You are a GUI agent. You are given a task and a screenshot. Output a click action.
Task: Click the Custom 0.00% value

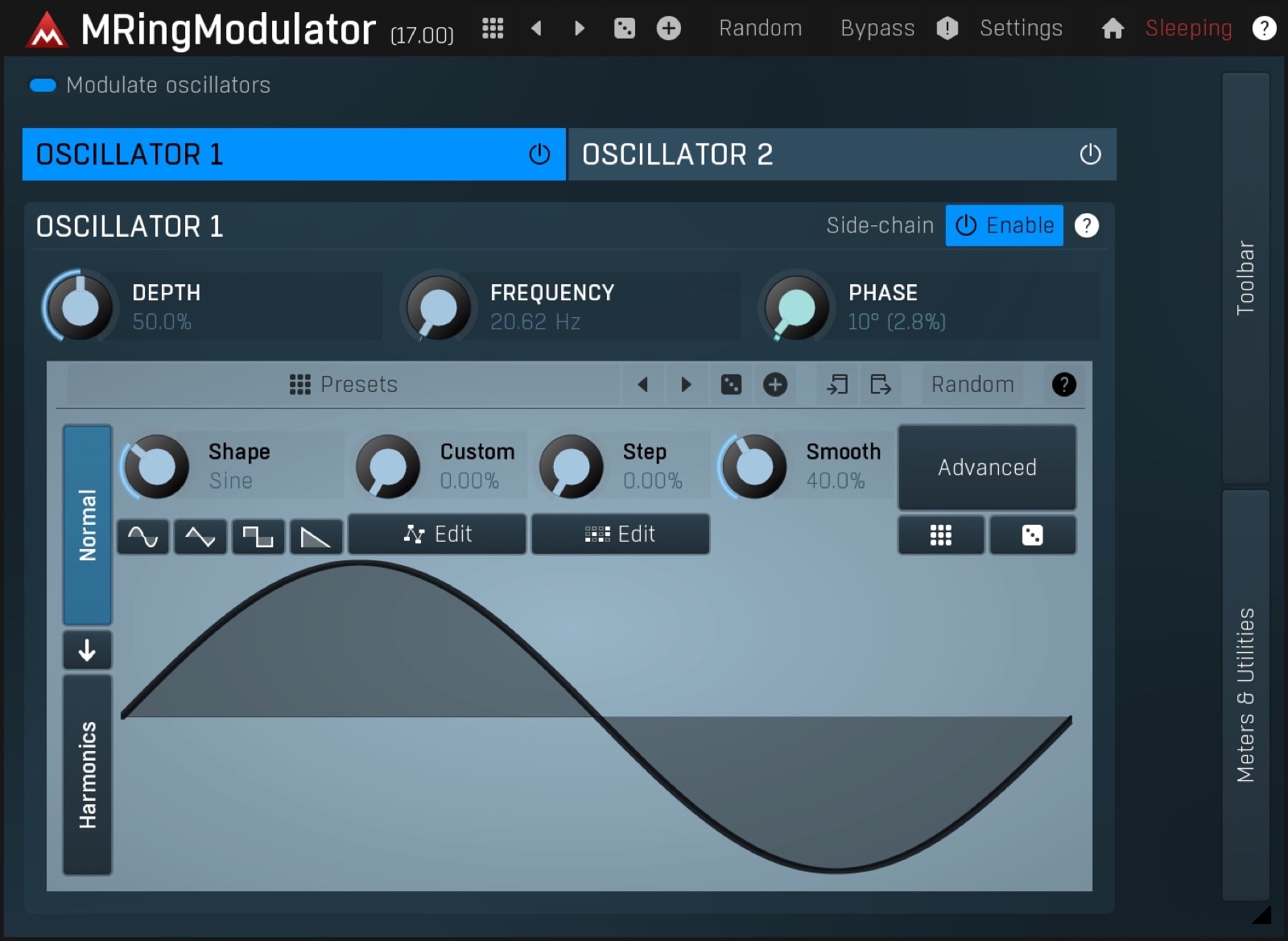(469, 481)
